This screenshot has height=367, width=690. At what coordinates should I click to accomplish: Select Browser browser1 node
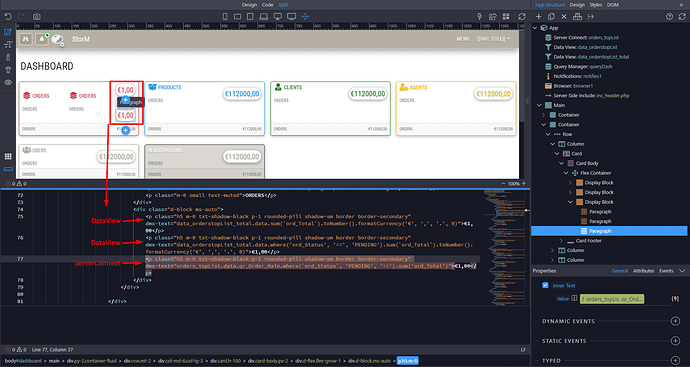point(569,86)
